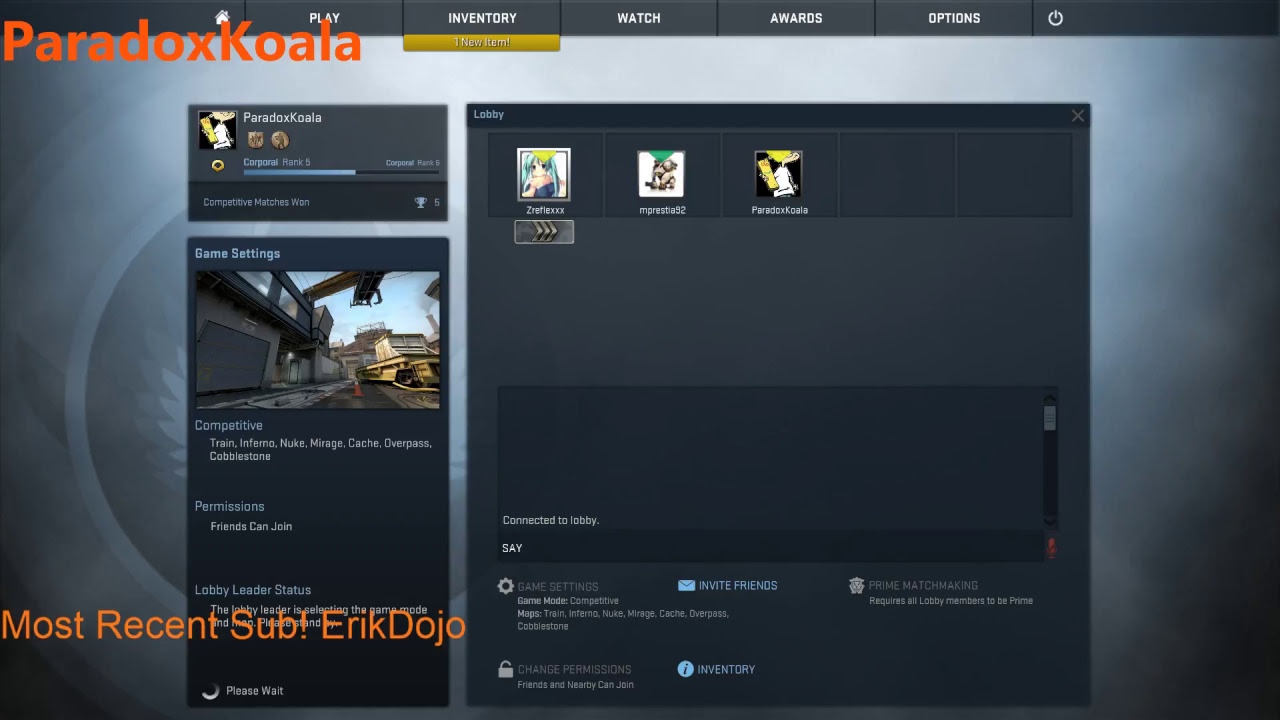Click trophy icon for competitive matches won
1280x720 pixels.
421,203
